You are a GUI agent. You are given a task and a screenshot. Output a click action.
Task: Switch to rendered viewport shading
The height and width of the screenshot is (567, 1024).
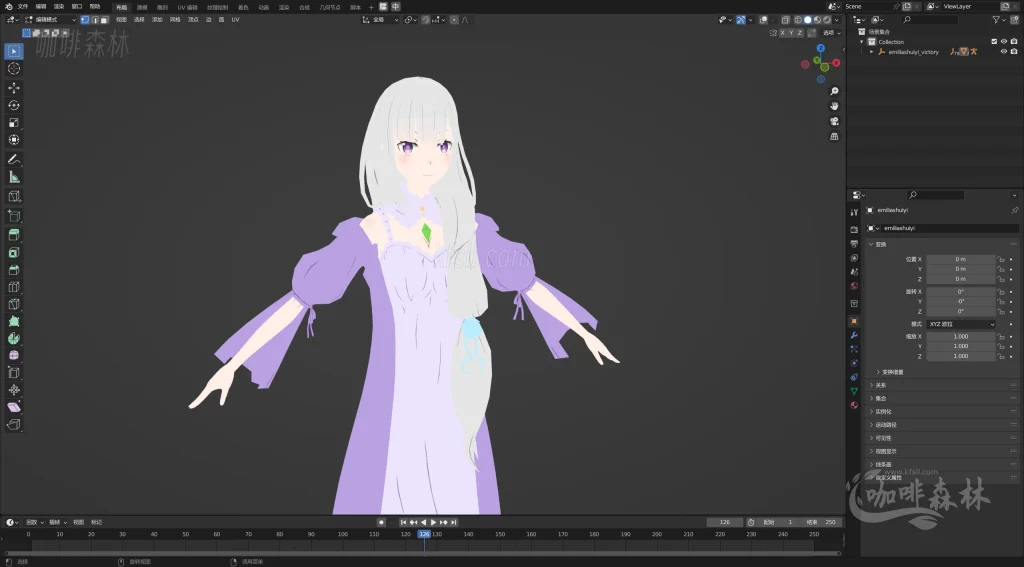tap(827, 20)
